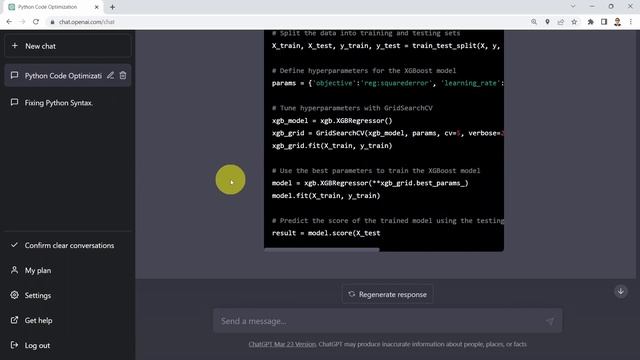The height and width of the screenshot is (360, 640).
Task: Click the horizontal scrollbar of the code block
Action: tap(322, 249)
